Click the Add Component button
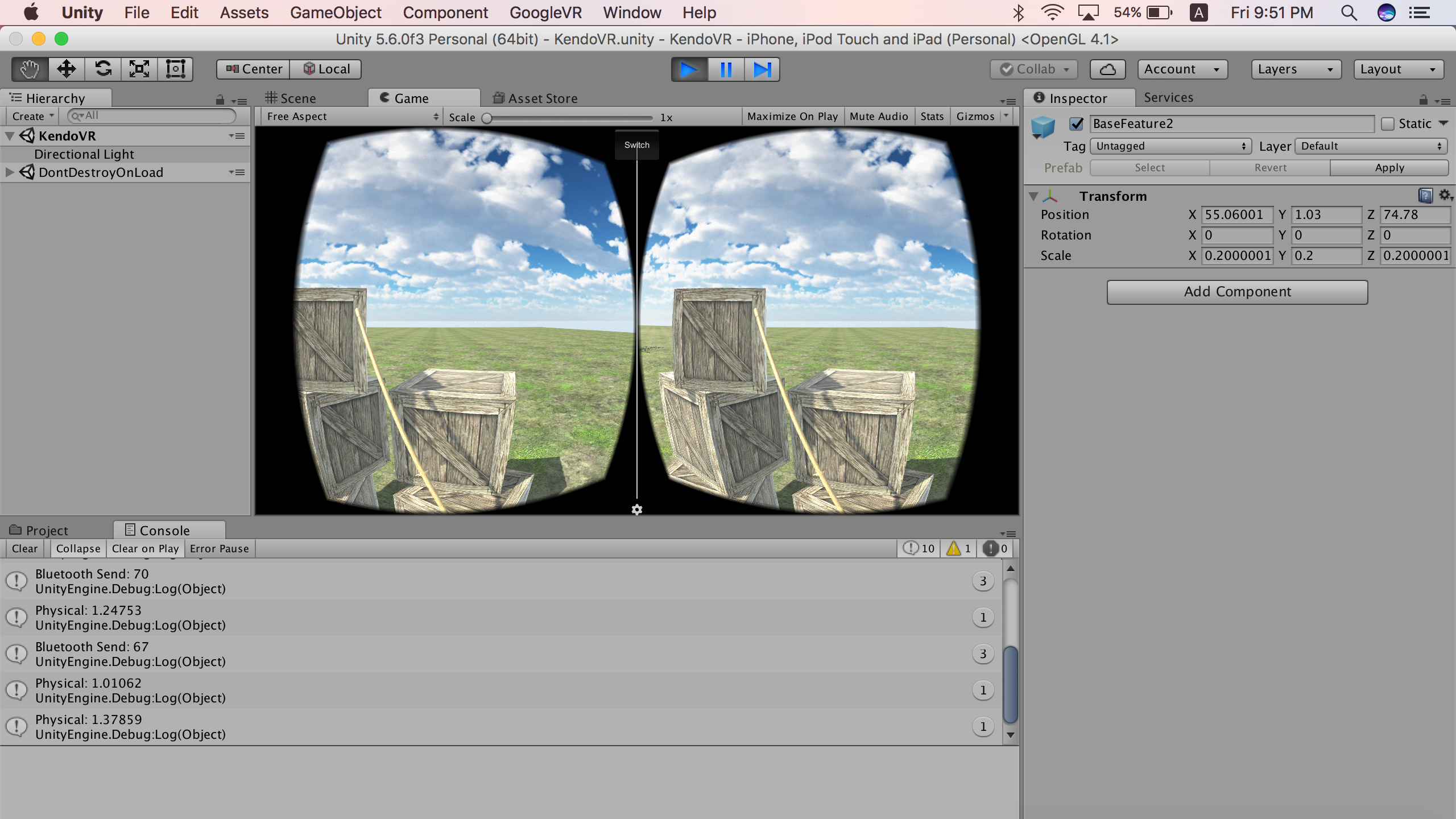The width and height of the screenshot is (1456, 819). pos(1237,292)
